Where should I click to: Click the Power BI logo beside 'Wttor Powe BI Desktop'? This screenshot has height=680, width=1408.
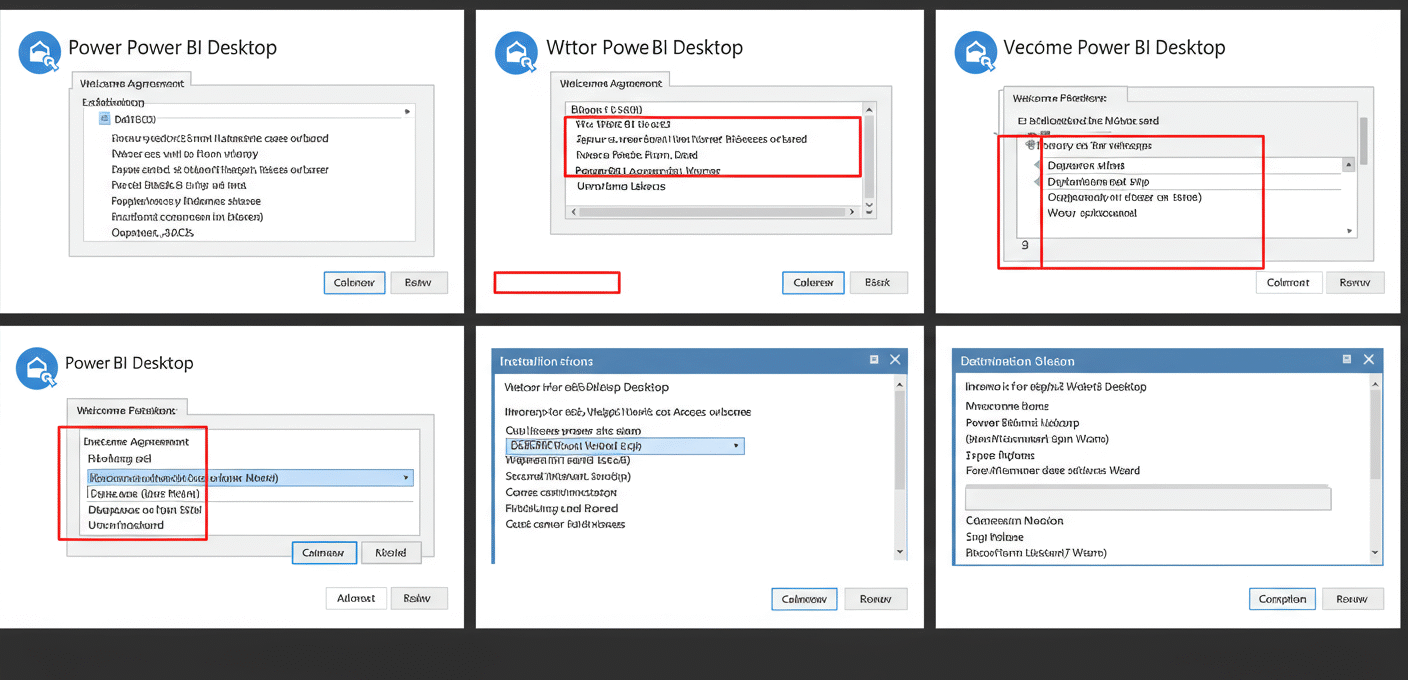coord(516,52)
